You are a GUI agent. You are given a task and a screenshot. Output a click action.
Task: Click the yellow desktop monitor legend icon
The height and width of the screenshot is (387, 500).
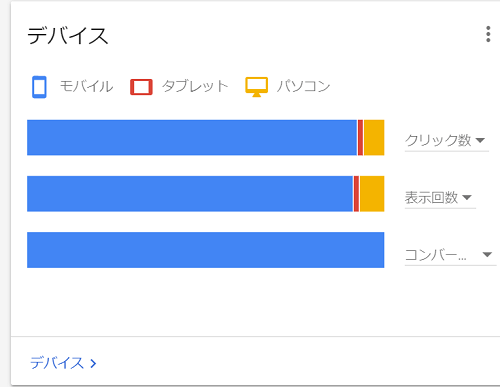256,87
